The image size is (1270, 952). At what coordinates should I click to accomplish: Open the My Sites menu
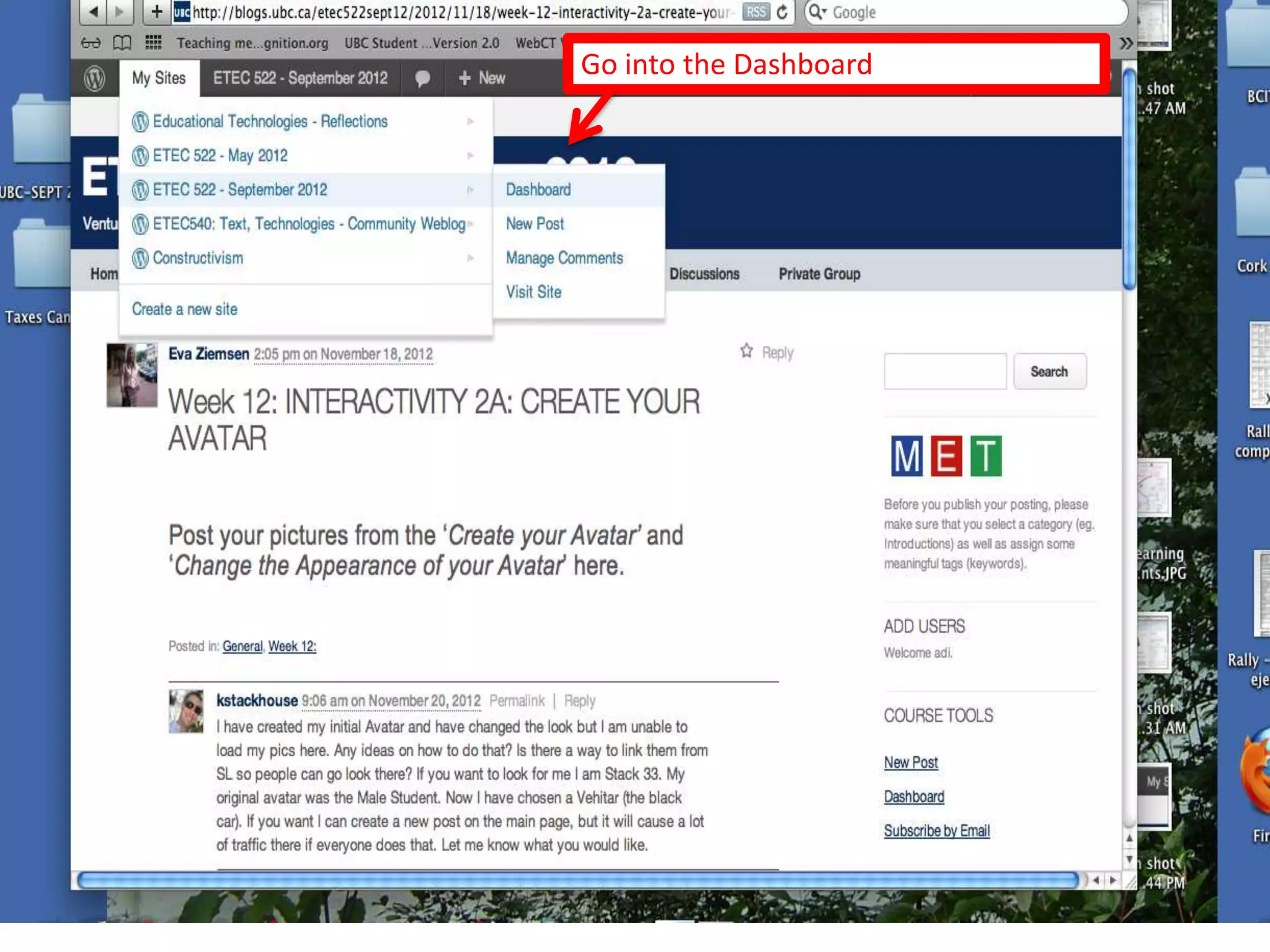coord(159,78)
